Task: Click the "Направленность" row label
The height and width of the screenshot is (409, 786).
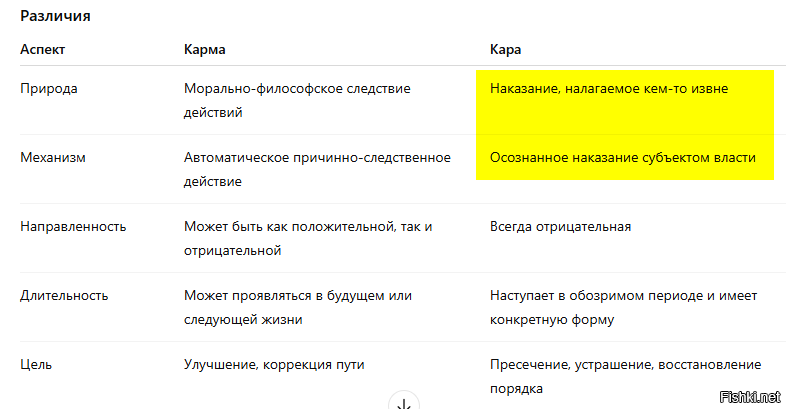Action: tap(73, 227)
